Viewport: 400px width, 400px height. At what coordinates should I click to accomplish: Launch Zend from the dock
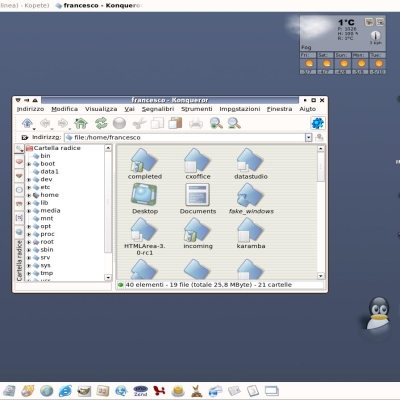pos(140,391)
